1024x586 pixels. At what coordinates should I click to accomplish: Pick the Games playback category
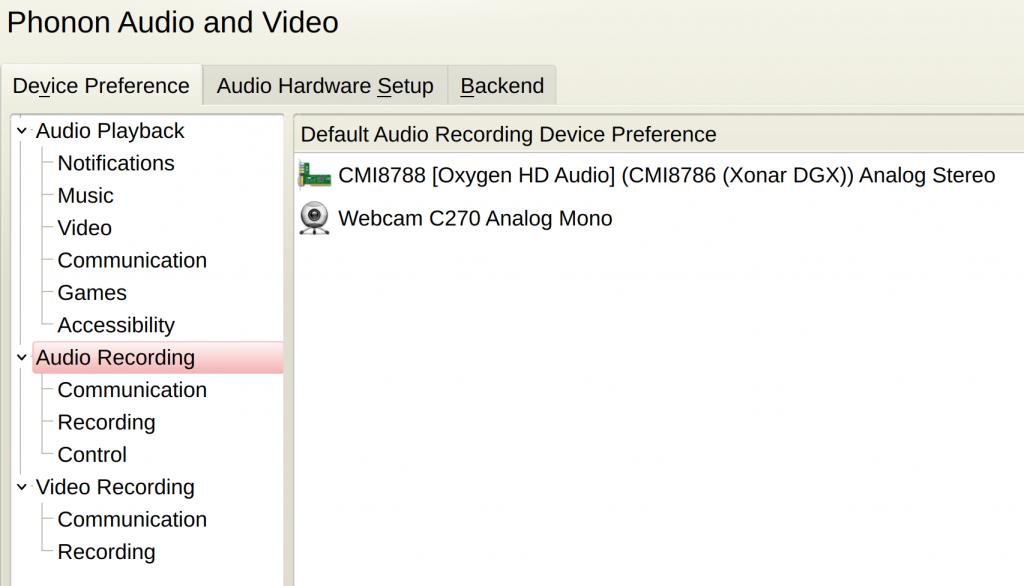(x=92, y=293)
